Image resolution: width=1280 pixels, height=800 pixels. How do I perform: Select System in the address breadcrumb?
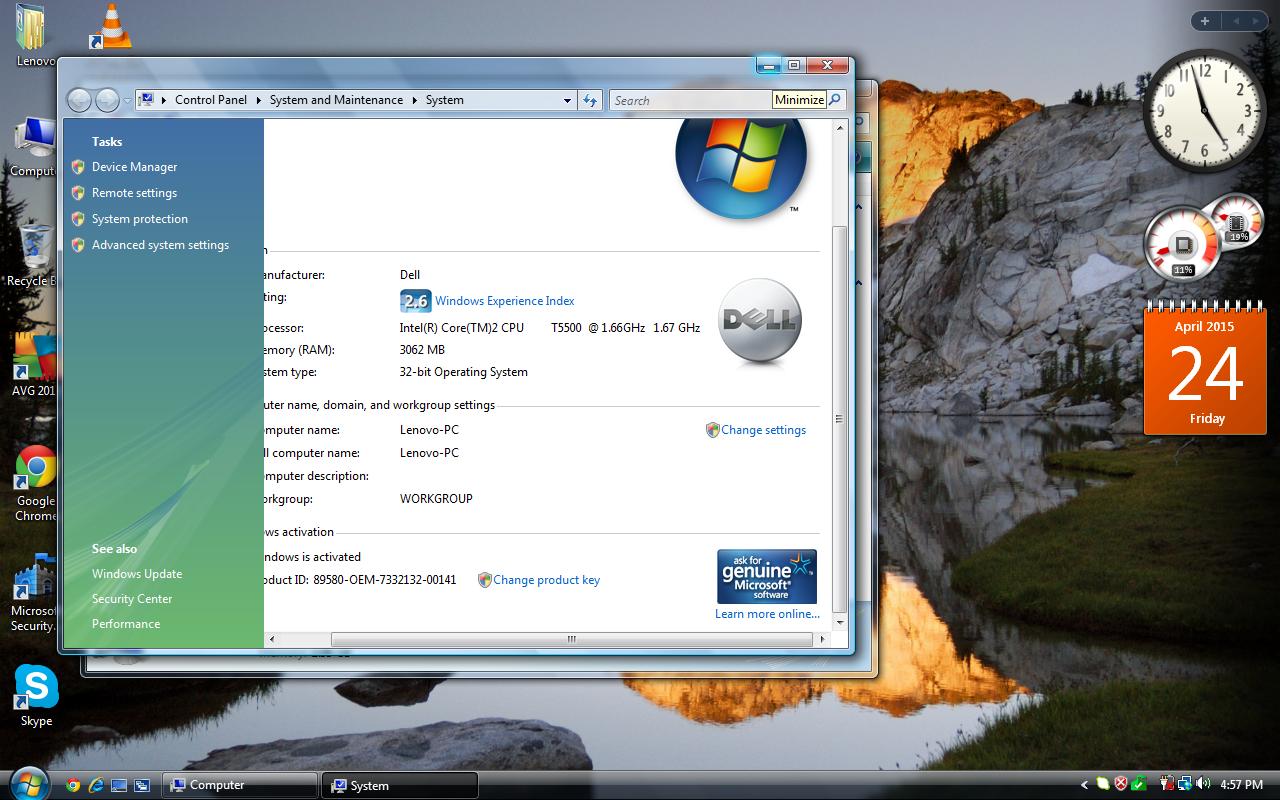445,100
